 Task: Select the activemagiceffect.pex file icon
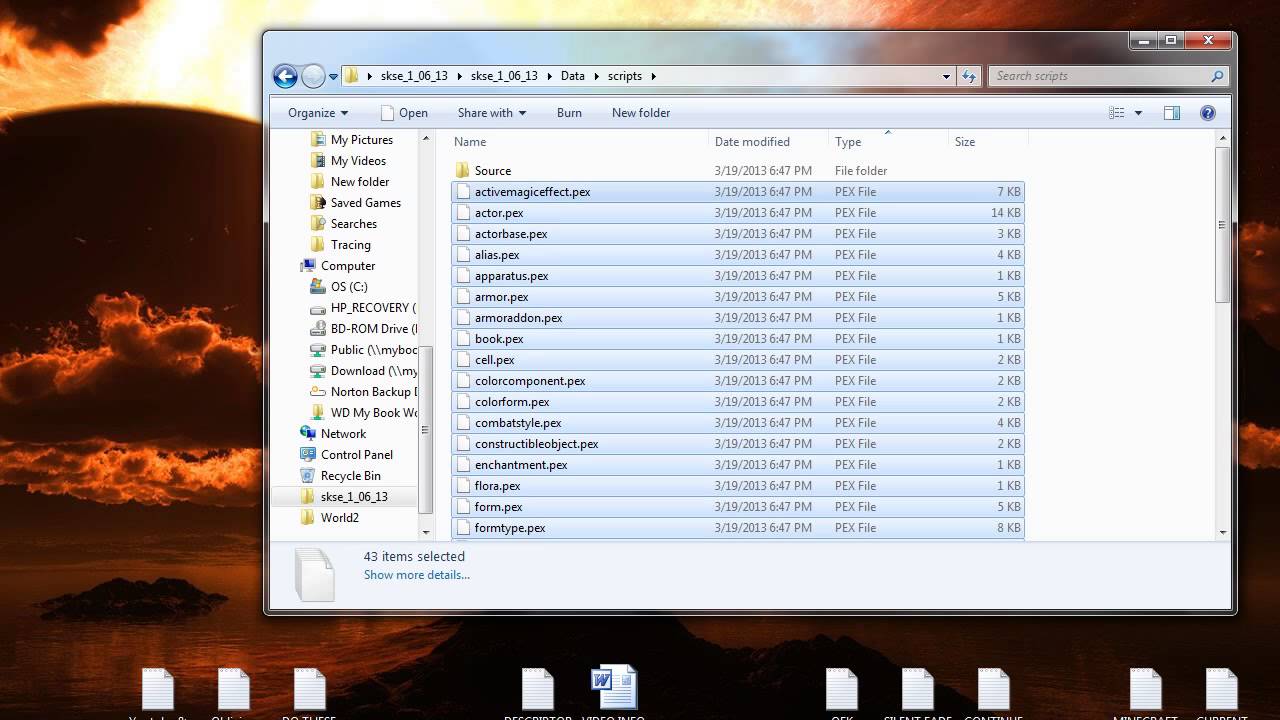[x=462, y=192]
